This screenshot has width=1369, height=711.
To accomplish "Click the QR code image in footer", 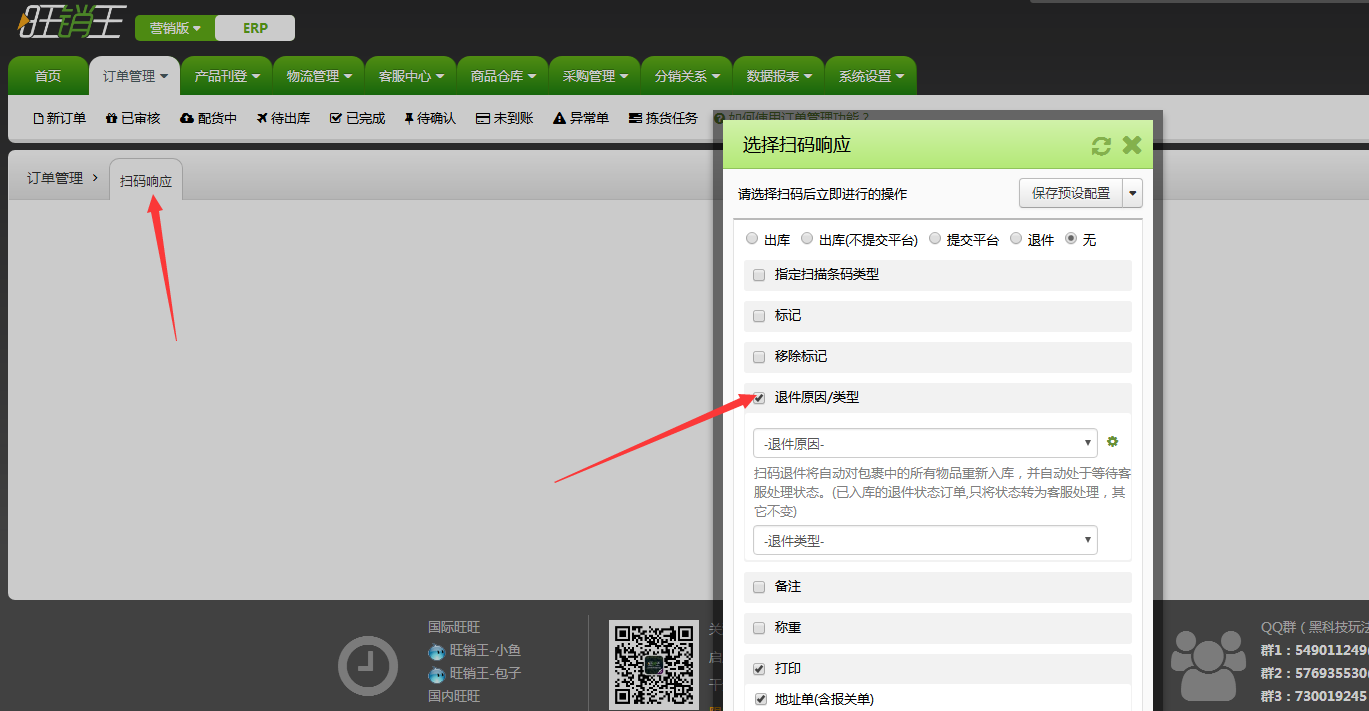I will click(x=654, y=663).
